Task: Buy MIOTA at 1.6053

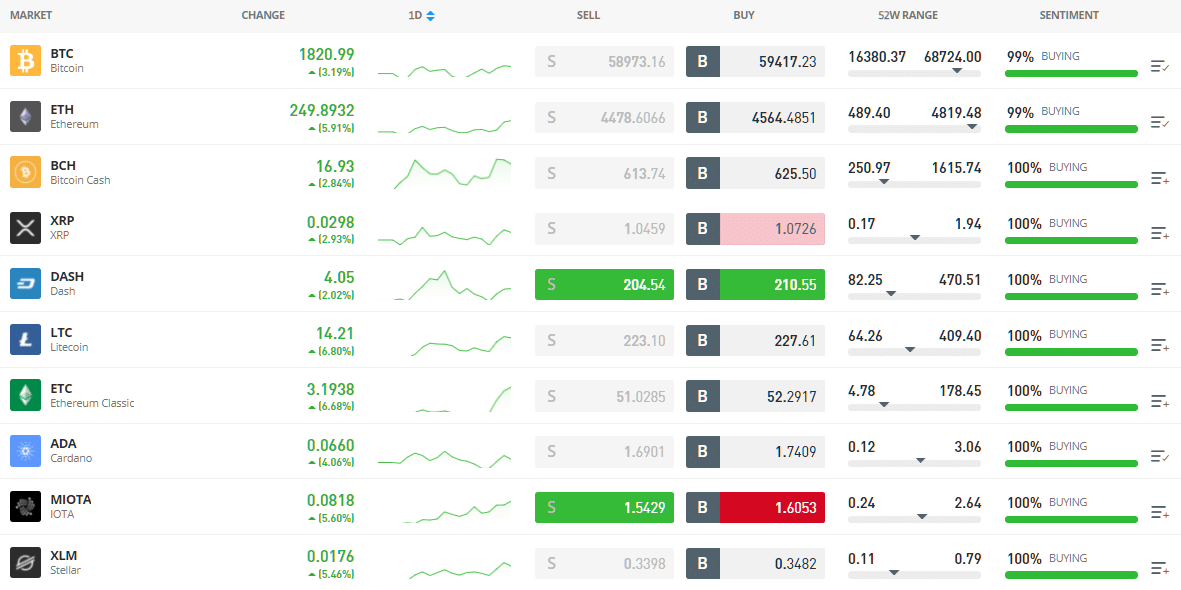Action: point(755,508)
